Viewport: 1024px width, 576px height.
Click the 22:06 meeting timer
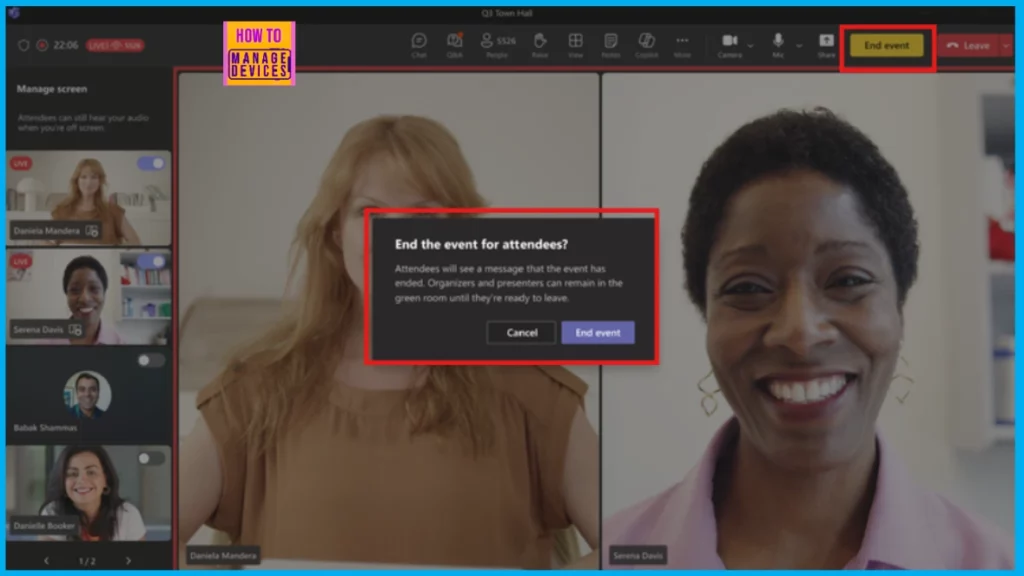(x=65, y=45)
